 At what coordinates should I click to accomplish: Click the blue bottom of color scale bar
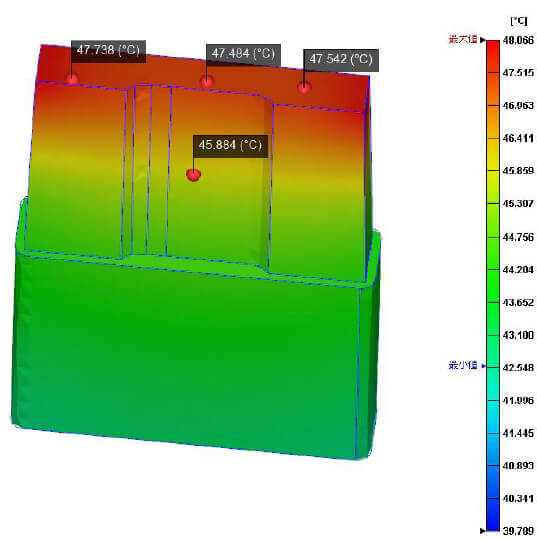coord(493,520)
